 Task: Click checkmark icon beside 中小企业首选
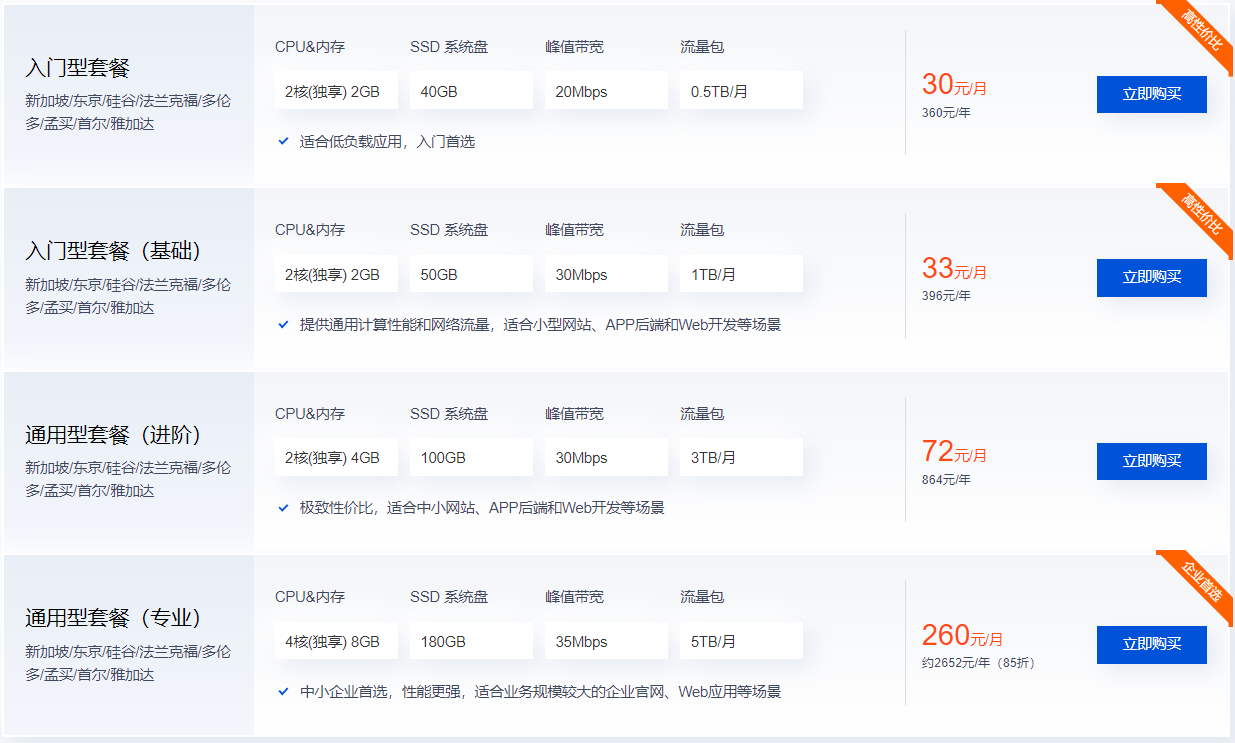284,692
